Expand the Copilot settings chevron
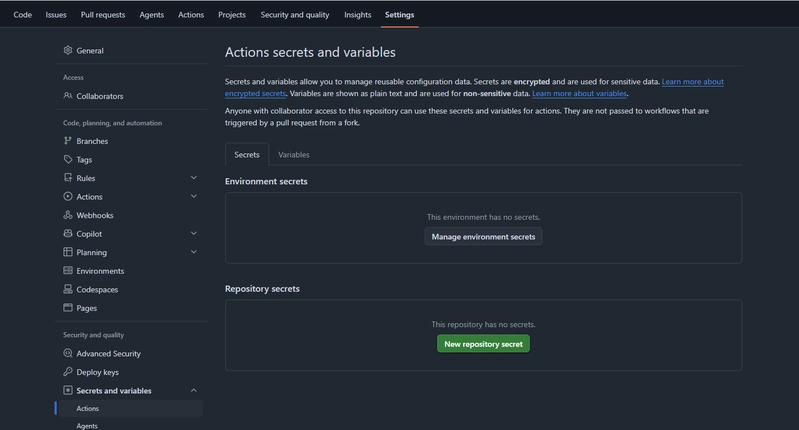Viewport: 799px width, 430px height. point(194,233)
